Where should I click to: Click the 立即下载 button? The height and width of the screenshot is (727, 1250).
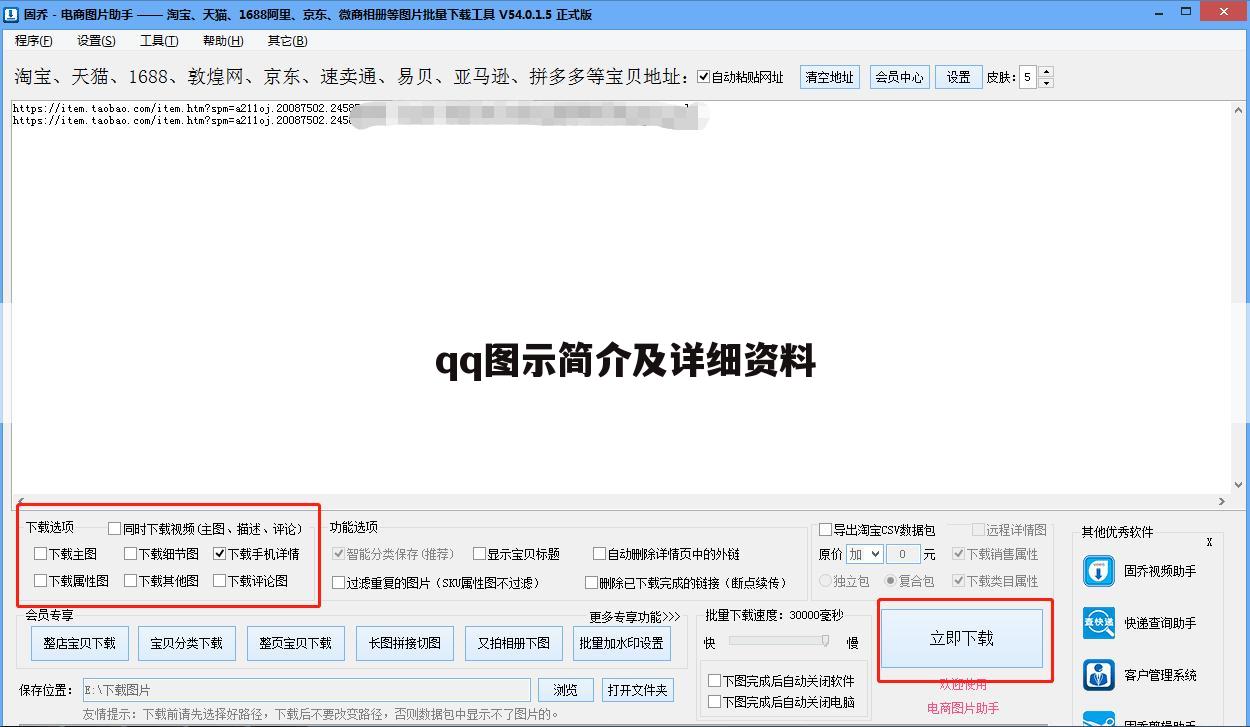(961, 639)
